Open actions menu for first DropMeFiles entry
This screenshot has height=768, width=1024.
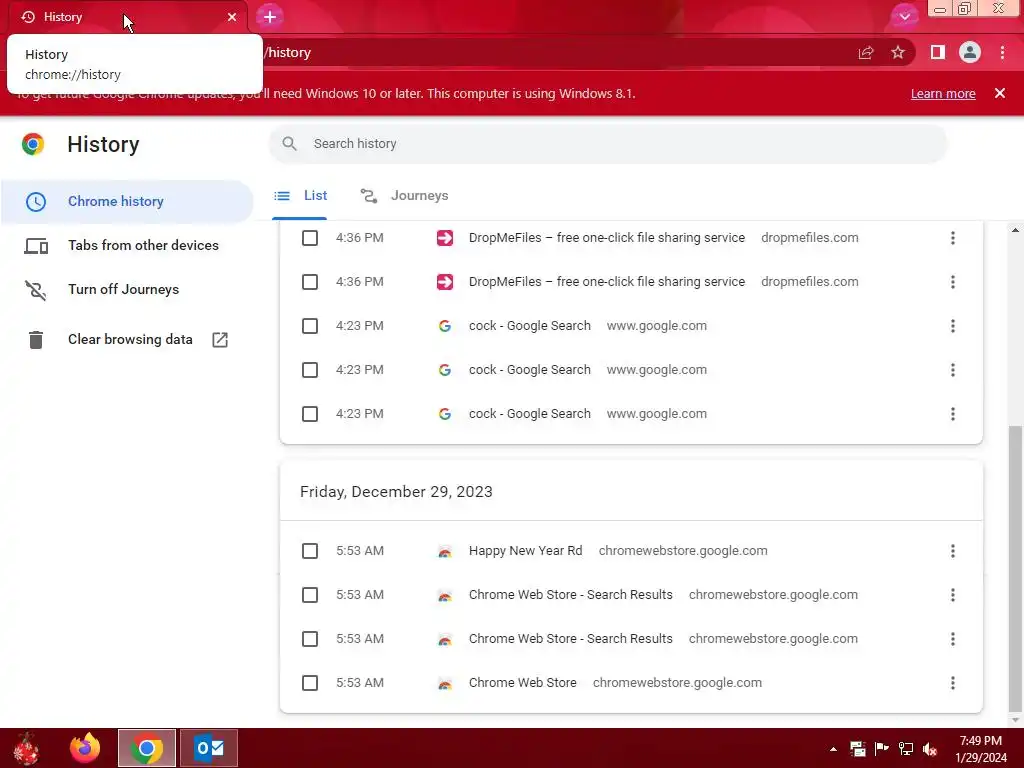[953, 238]
